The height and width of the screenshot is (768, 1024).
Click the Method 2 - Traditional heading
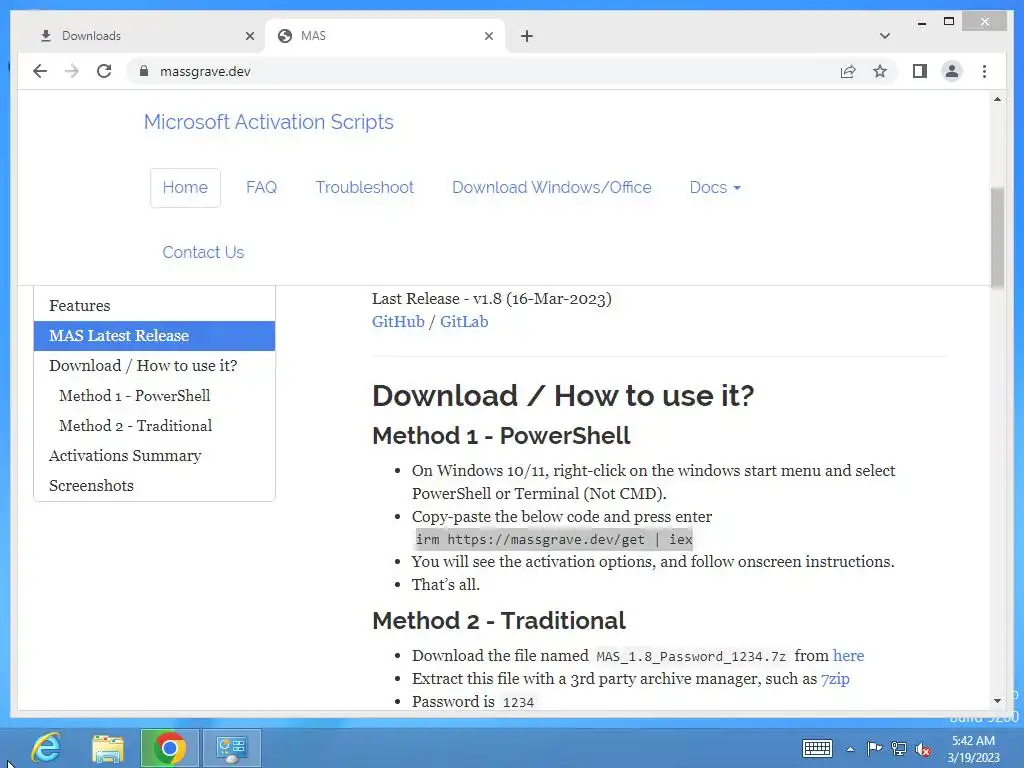pyautogui.click(x=499, y=620)
